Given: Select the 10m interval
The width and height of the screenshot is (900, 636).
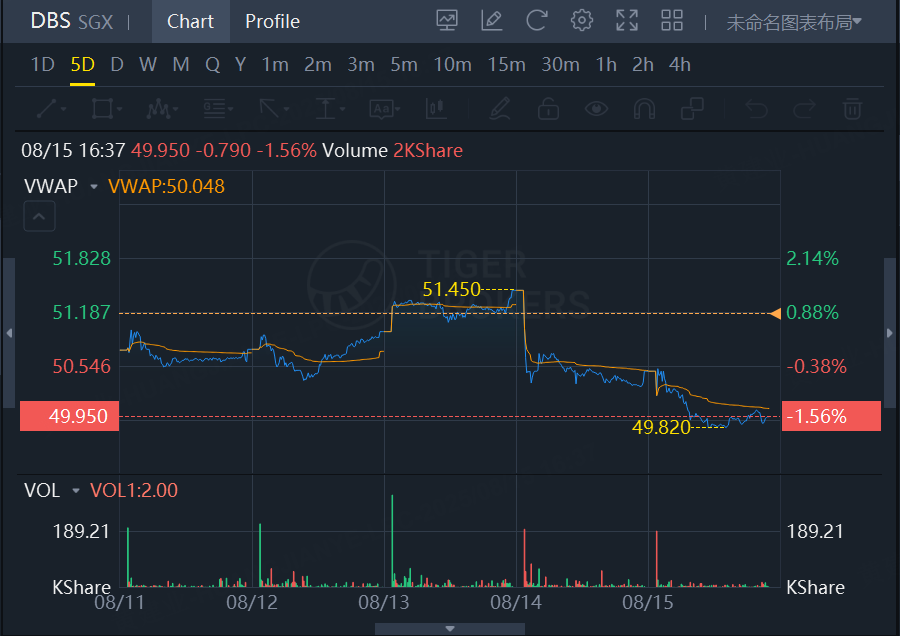Looking at the screenshot, I should (453, 64).
